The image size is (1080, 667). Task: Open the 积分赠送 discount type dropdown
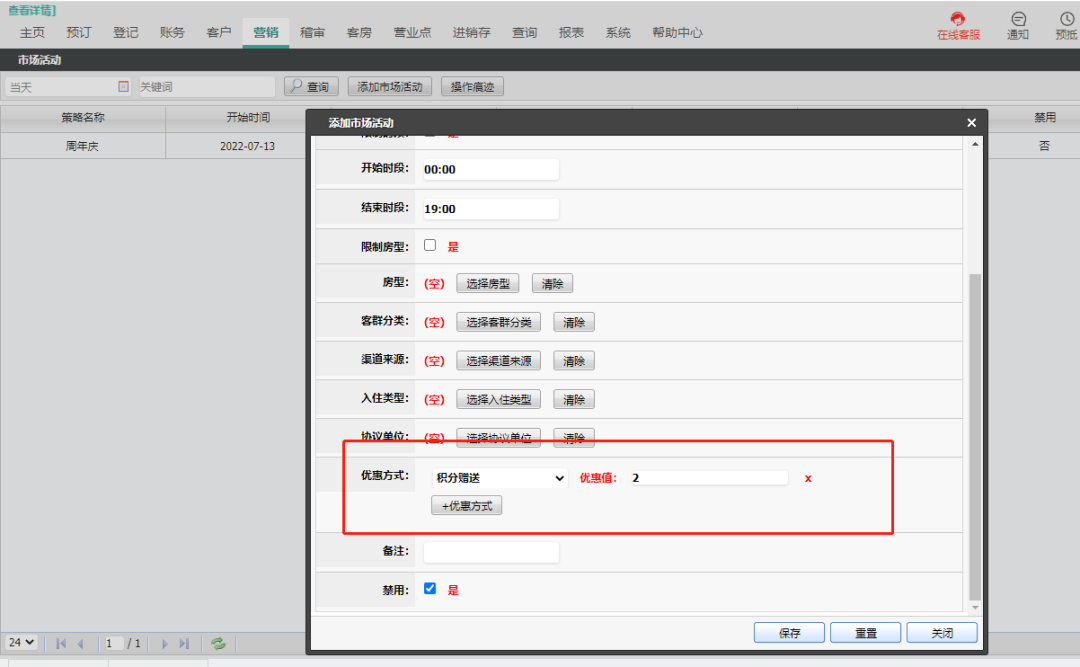500,478
